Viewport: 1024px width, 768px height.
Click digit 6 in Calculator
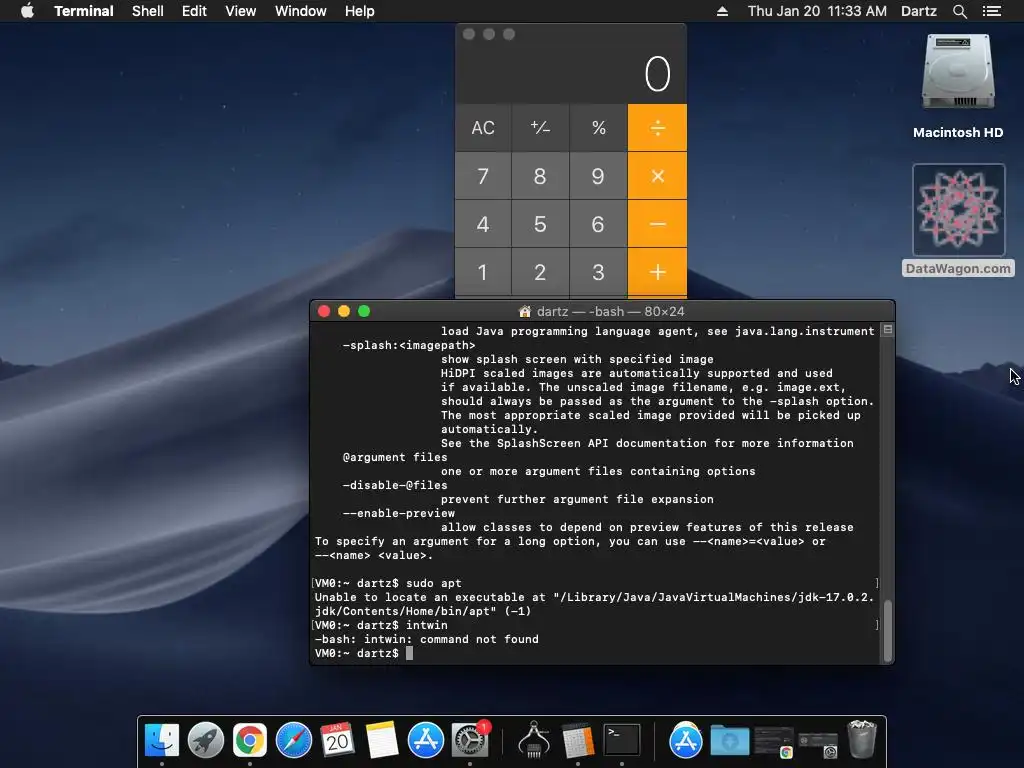[x=598, y=224]
